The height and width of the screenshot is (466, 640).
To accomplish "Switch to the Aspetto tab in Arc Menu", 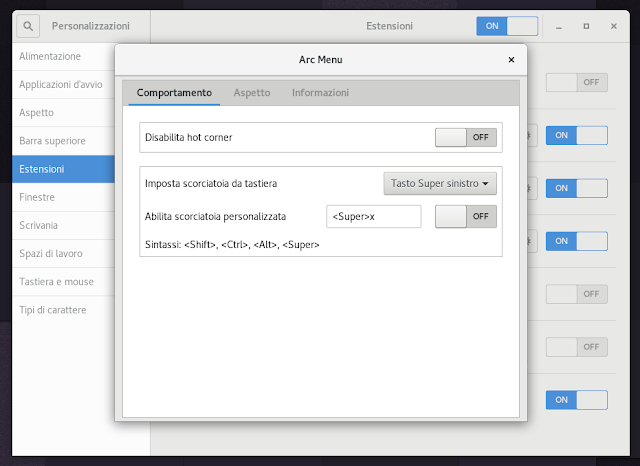I will point(252,93).
